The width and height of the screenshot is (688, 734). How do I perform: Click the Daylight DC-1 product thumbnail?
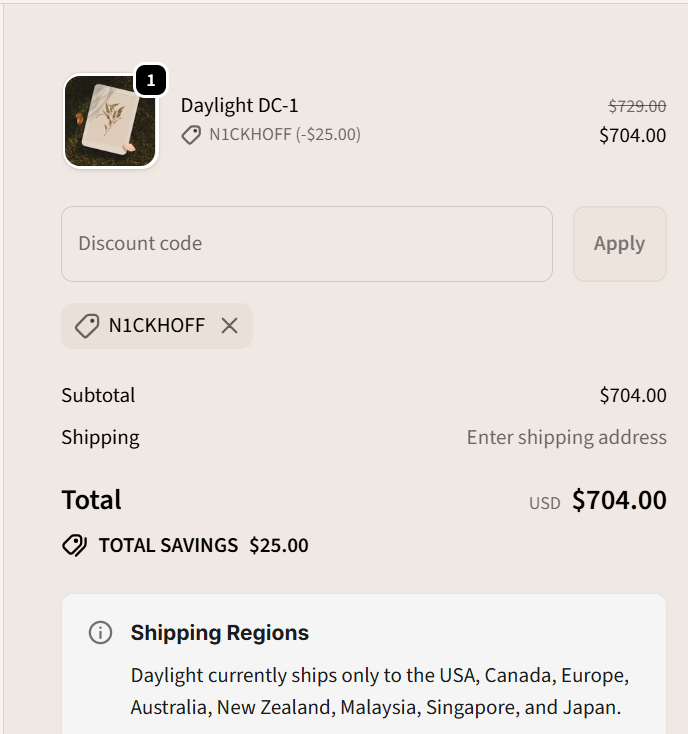[110, 121]
